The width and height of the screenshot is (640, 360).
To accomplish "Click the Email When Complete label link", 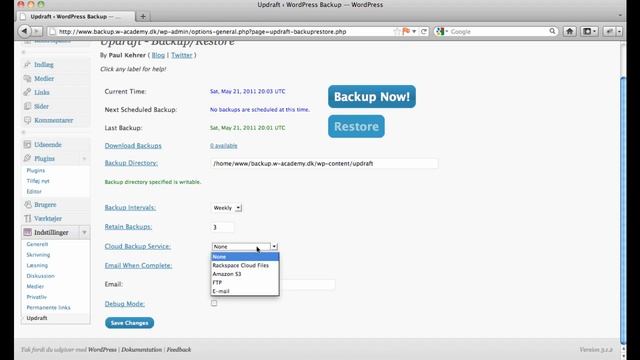I will 138,265.
